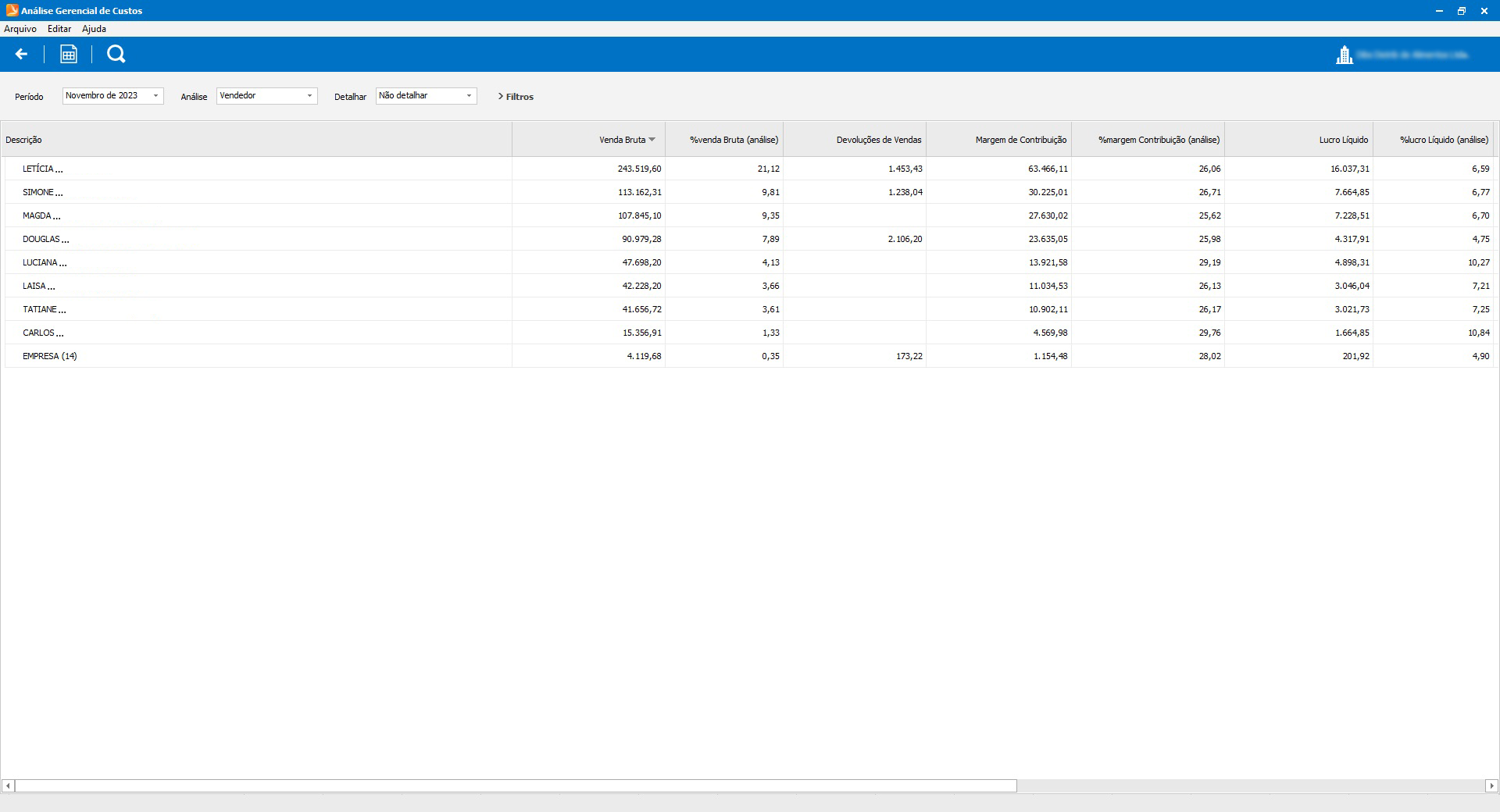
Task: Click the app logo in the title bar
Action: (x=12, y=10)
